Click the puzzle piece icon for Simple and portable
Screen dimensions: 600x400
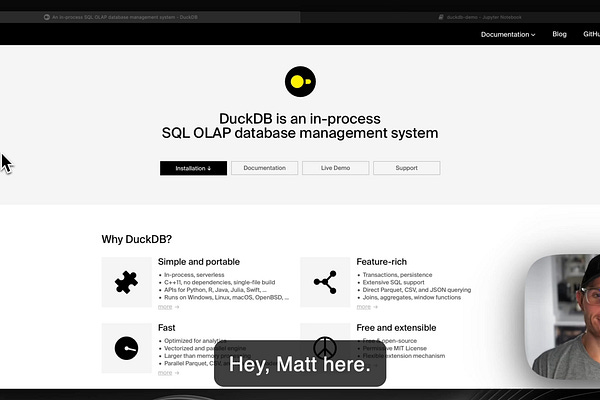(126, 282)
